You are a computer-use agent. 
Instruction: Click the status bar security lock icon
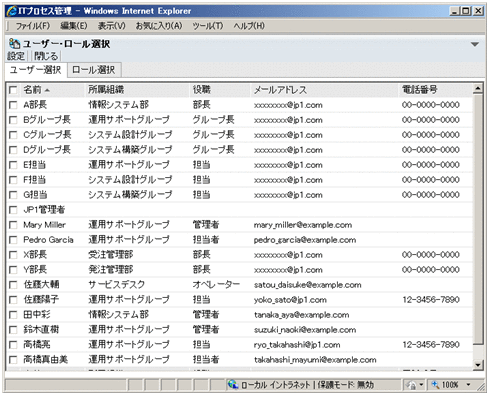pos(412,385)
